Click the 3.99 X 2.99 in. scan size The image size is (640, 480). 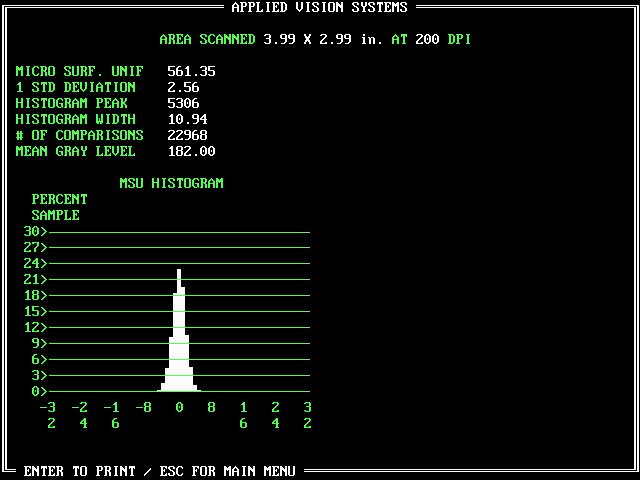point(323,39)
